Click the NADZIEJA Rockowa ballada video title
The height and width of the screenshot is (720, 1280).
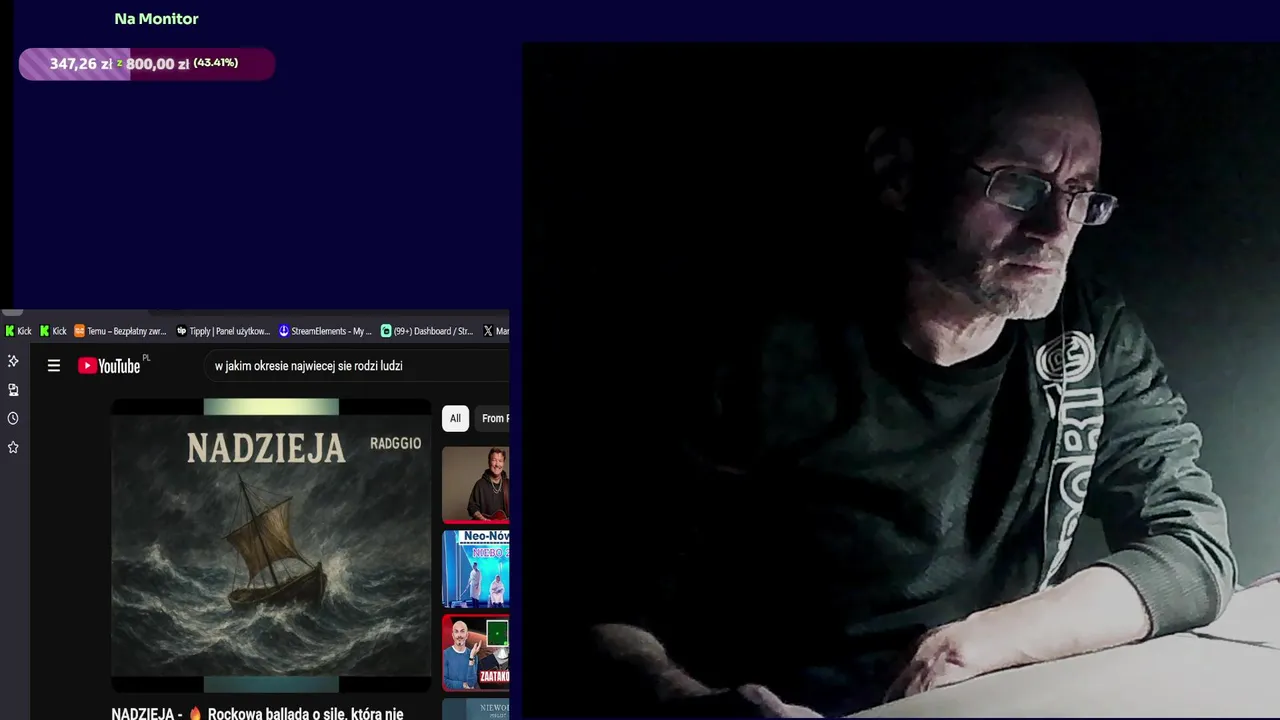pyautogui.click(x=257, y=713)
